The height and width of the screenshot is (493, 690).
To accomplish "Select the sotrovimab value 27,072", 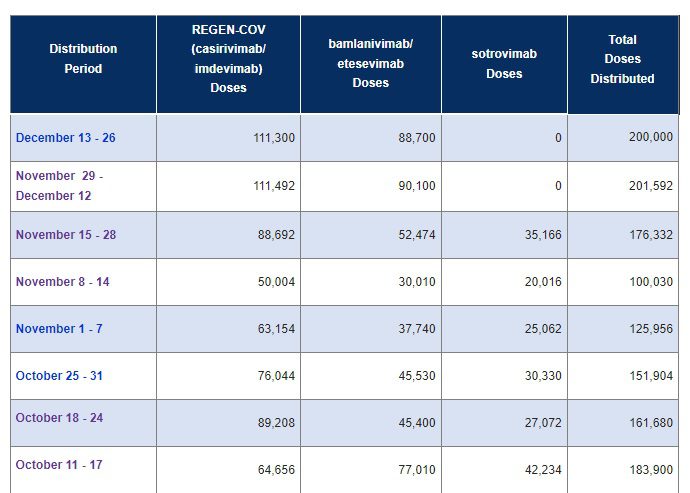I will [x=543, y=423].
